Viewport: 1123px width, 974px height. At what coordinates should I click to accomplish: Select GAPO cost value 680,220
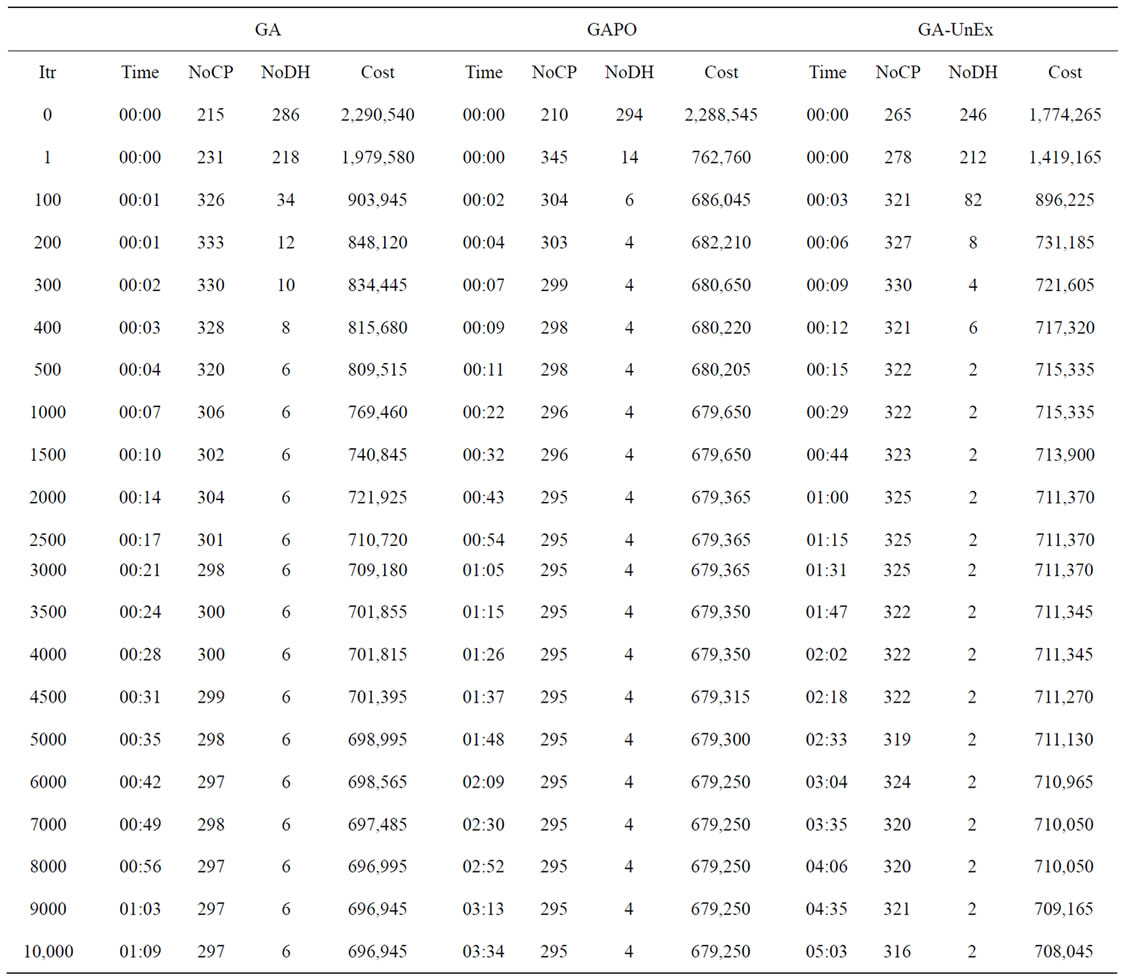coord(721,327)
